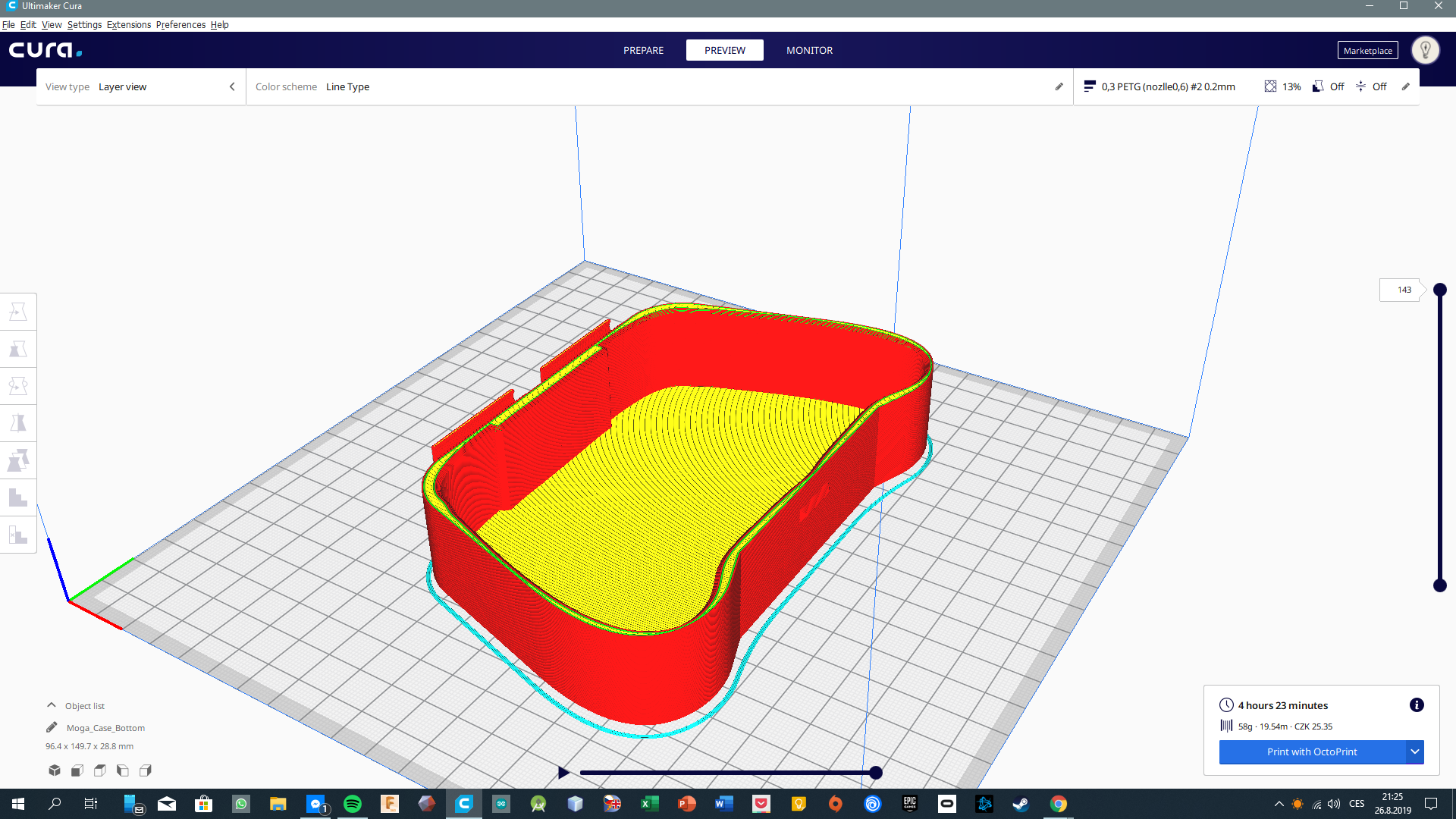This screenshot has width=1456, height=819.
Task: Switch to top view cube icon
Action: click(x=100, y=770)
